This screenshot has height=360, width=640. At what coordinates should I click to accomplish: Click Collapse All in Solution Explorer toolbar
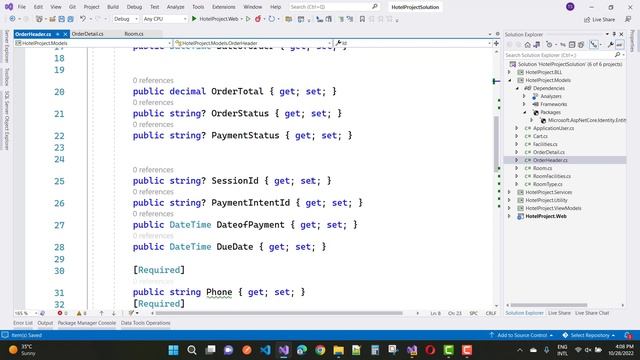coord(572,45)
